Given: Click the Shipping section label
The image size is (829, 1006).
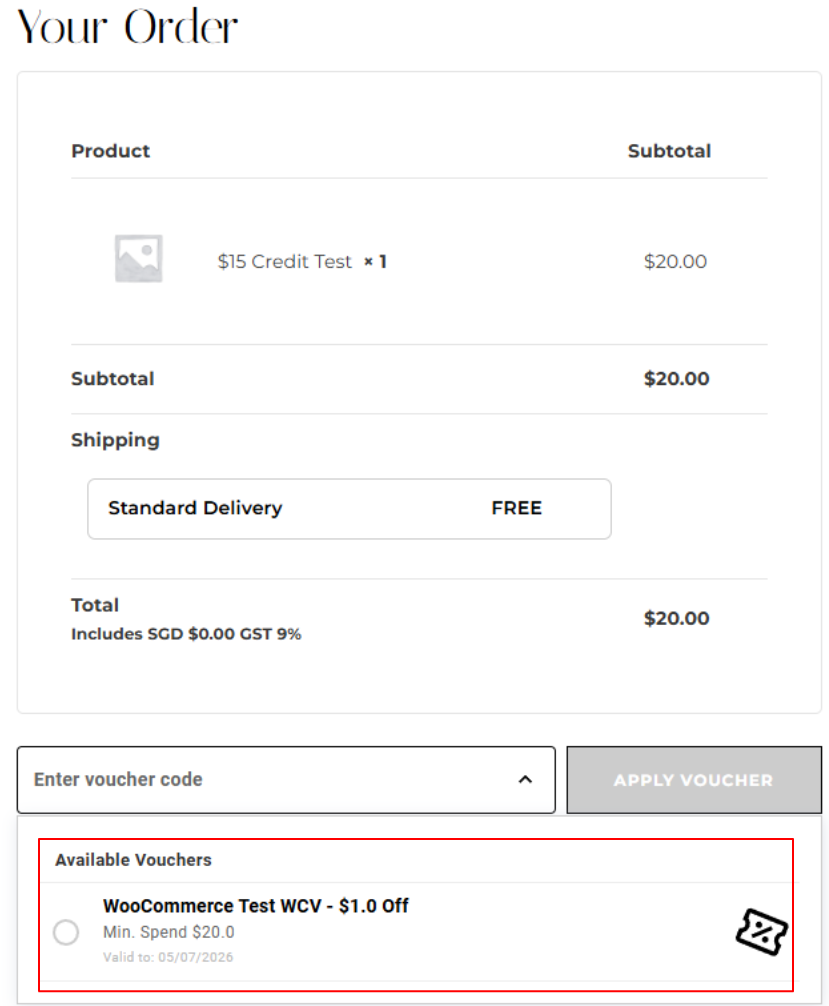Looking at the screenshot, I should (x=115, y=441).
